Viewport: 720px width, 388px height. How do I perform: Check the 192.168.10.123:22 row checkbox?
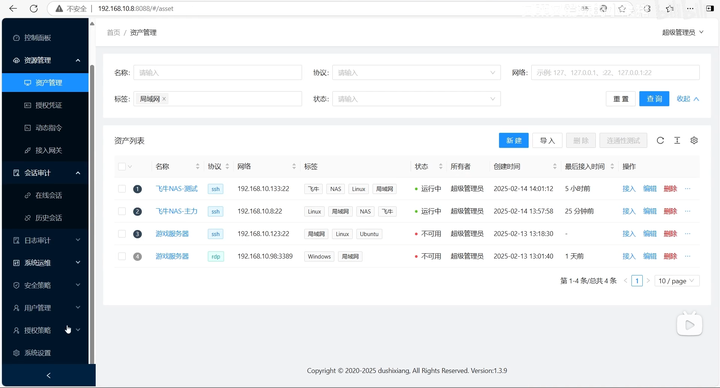(x=122, y=234)
